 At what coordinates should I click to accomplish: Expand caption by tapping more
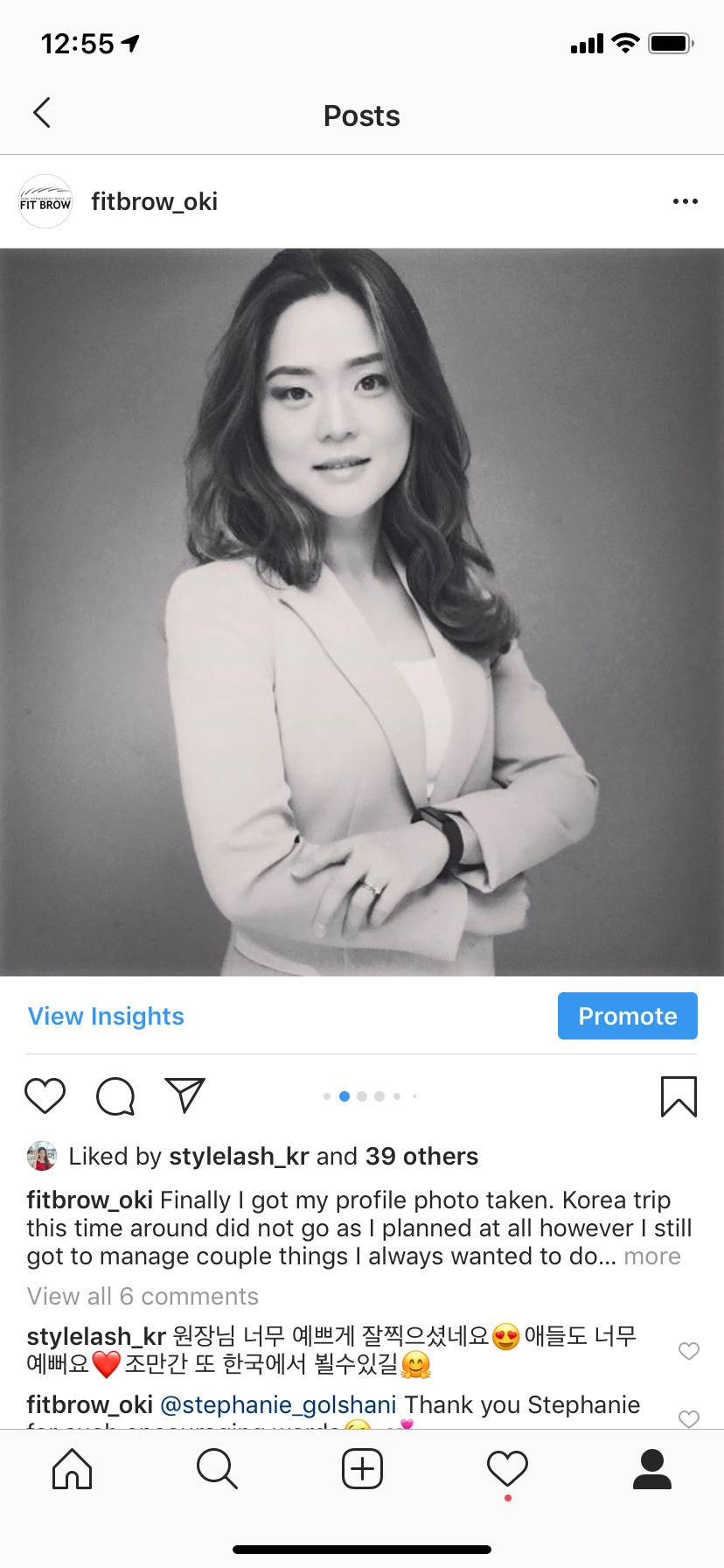[x=652, y=1256]
